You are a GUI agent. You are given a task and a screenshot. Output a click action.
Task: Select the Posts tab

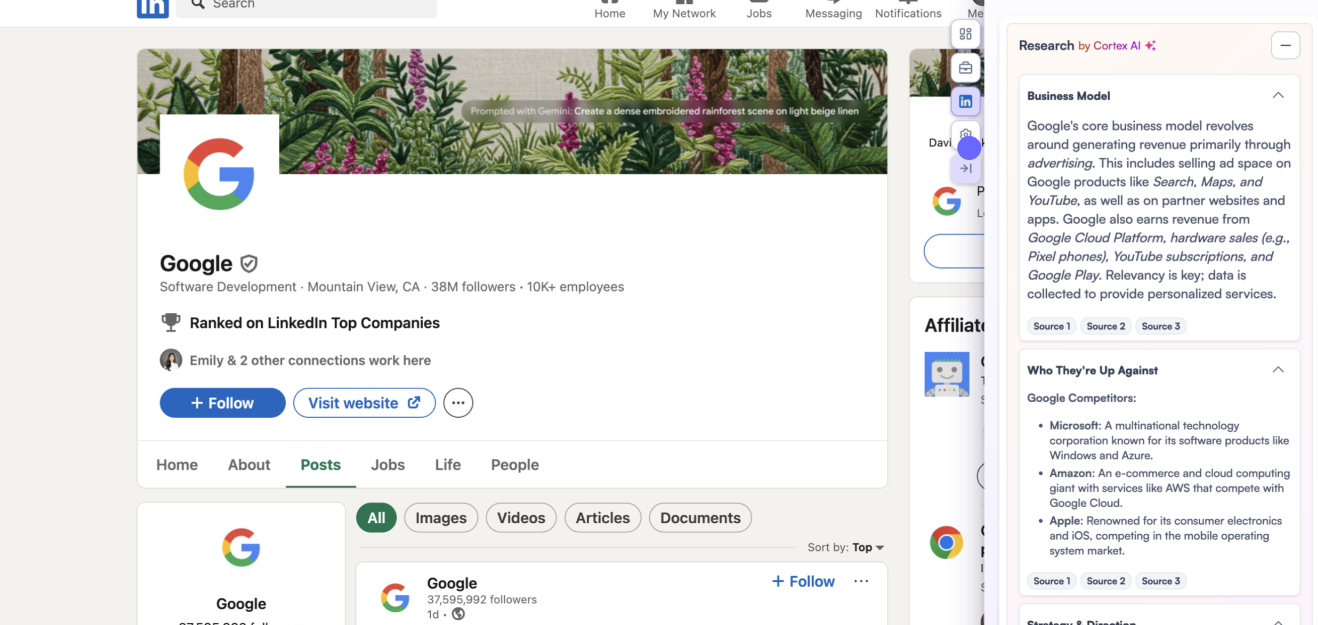(321, 465)
